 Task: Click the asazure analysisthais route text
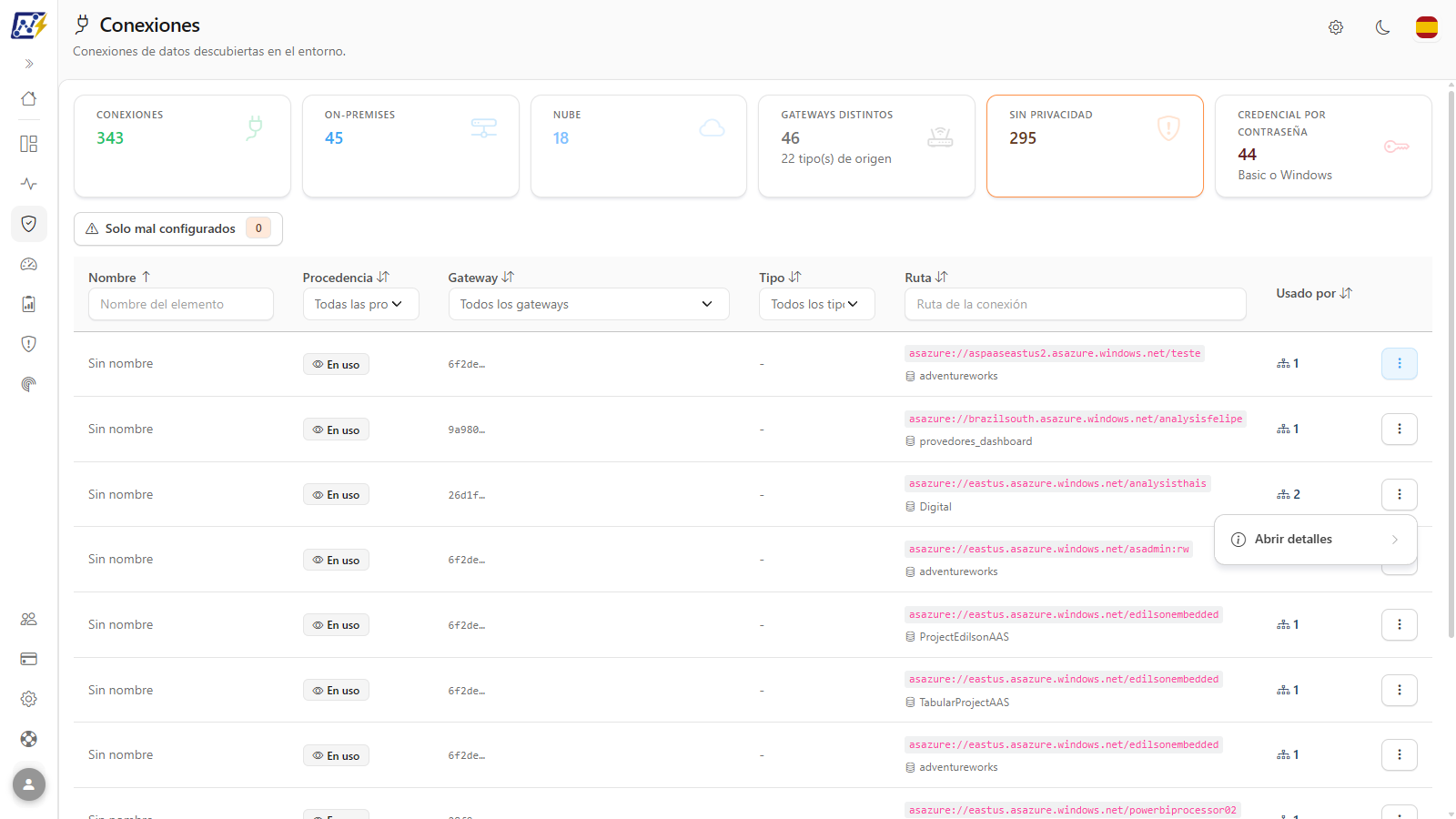[x=1057, y=484]
